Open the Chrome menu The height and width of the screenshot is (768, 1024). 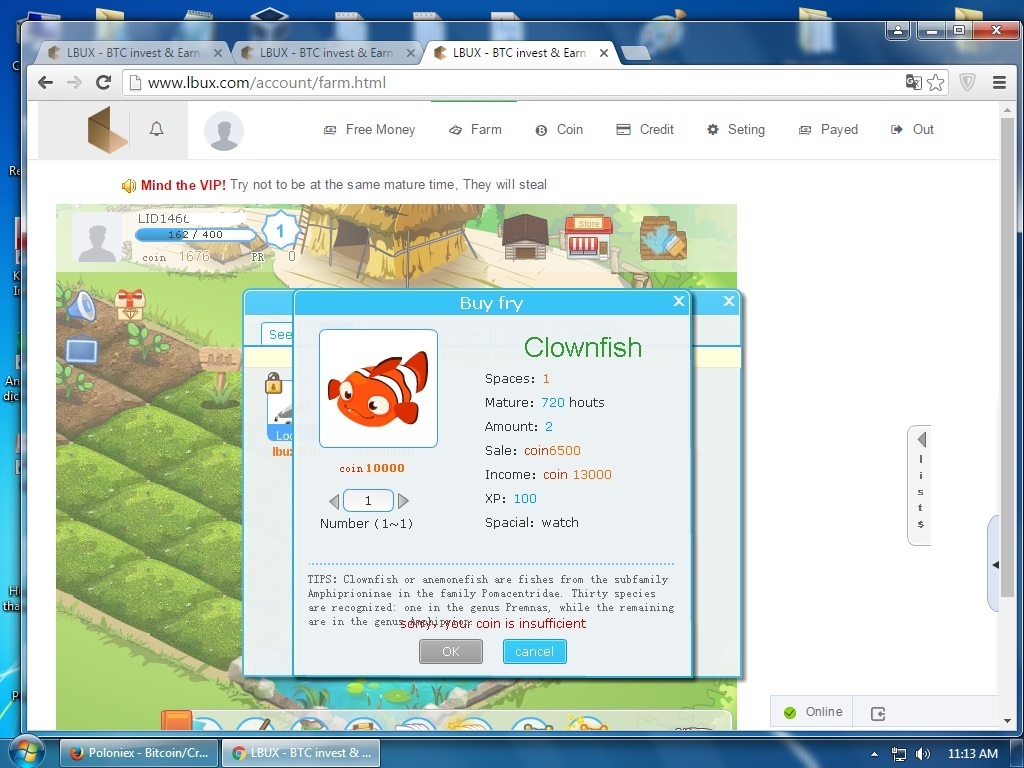pyautogui.click(x=999, y=82)
